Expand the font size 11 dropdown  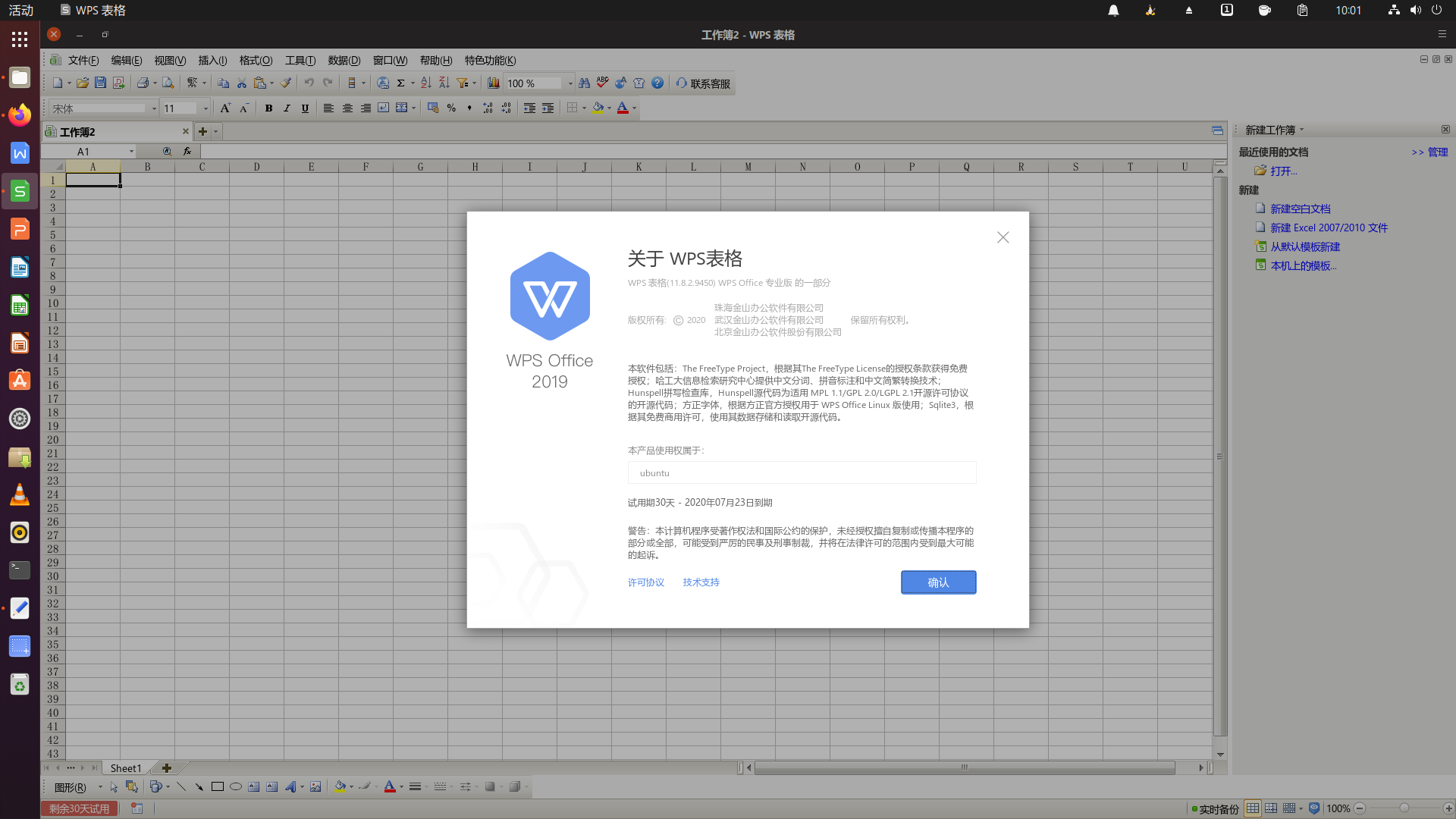206,108
